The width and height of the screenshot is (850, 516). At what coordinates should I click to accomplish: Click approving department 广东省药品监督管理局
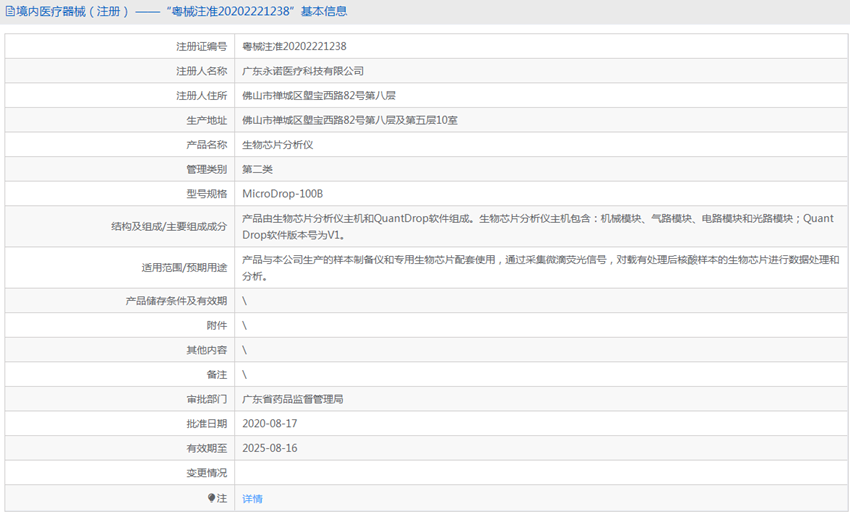tap(292, 399)
